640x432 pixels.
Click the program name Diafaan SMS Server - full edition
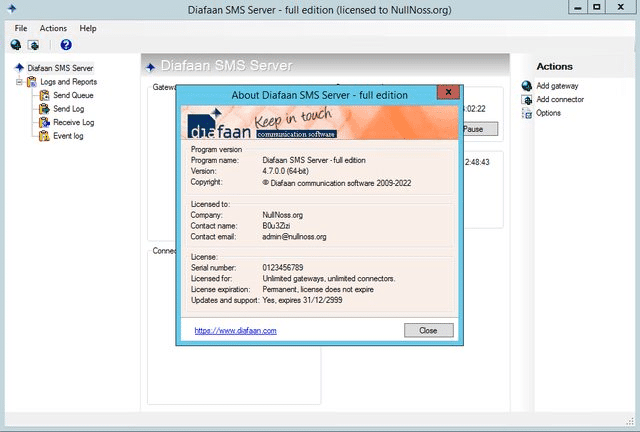click(x=314, y=160)
